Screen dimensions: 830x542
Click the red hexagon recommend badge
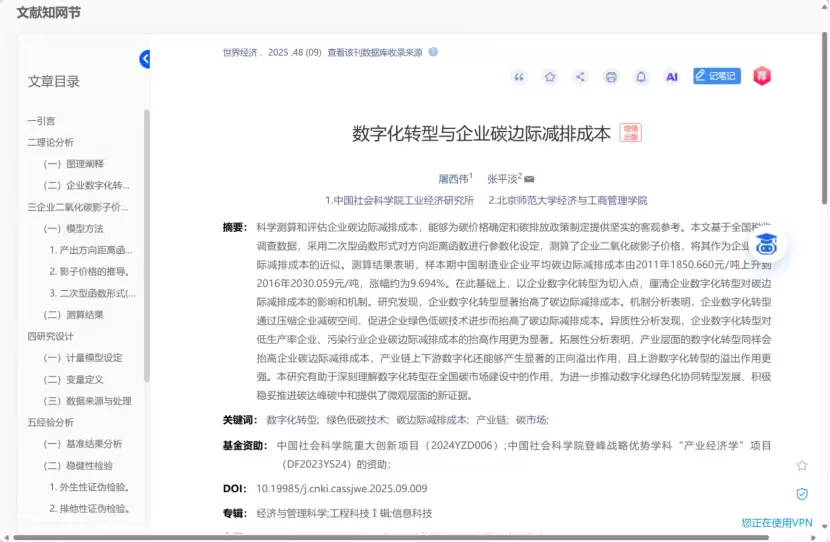point(762,76)
